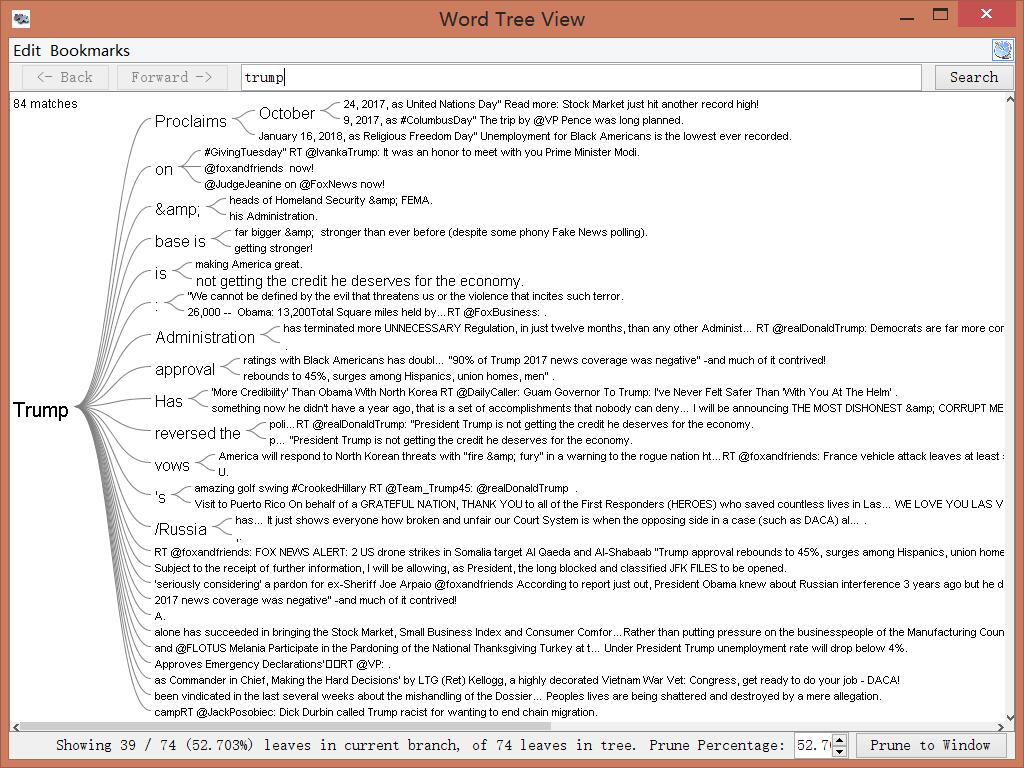Focus the search field containing 'trump'
Screen dimensions: 1024x768
click(x=580, y=77)
